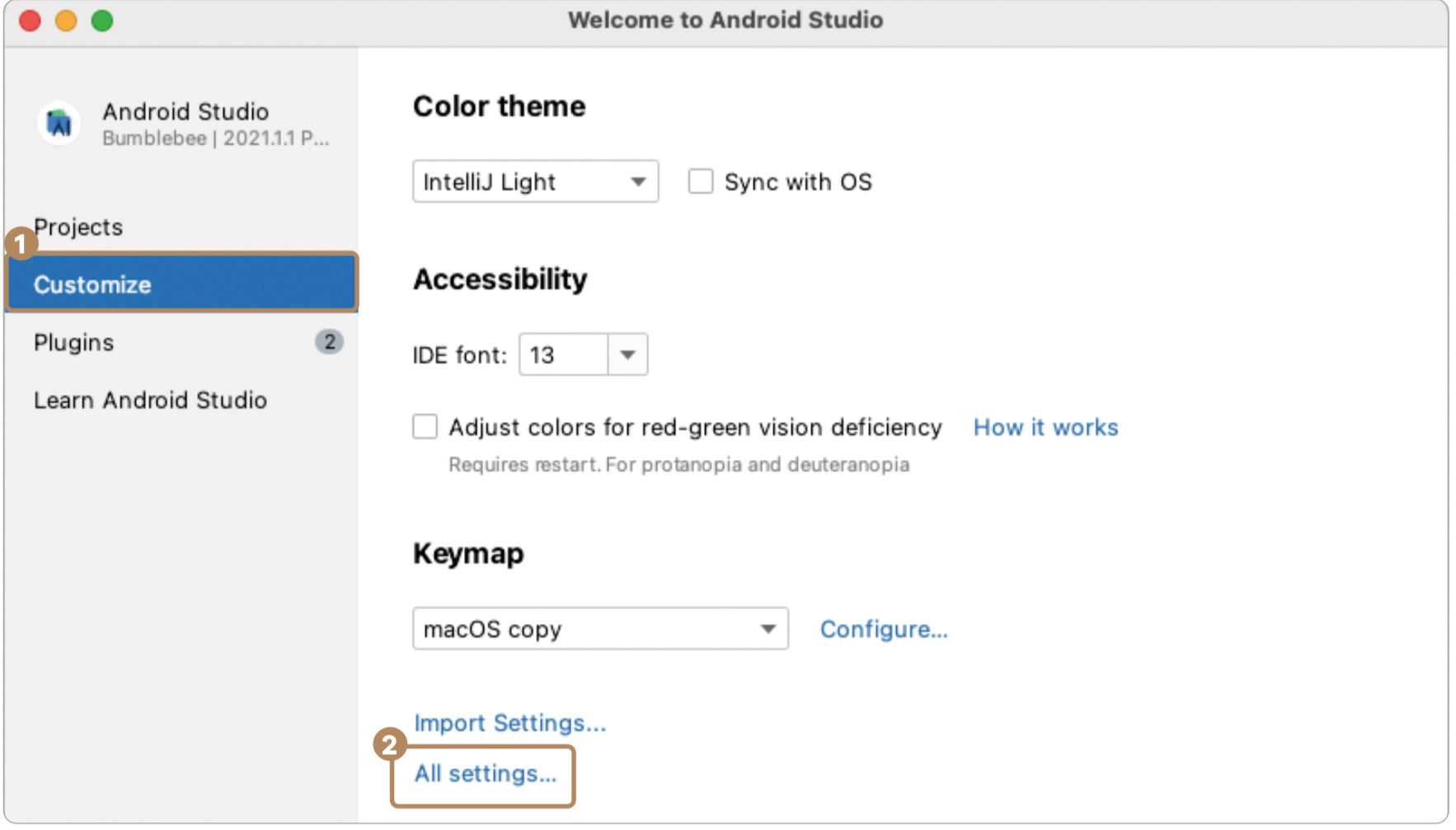Select the Customize sidebar tab
1456x830 pixels.
pos(92,284)
